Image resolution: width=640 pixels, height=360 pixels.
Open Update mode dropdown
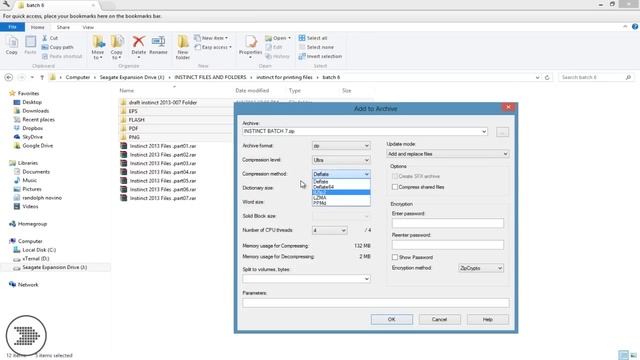tap(447, 154)
